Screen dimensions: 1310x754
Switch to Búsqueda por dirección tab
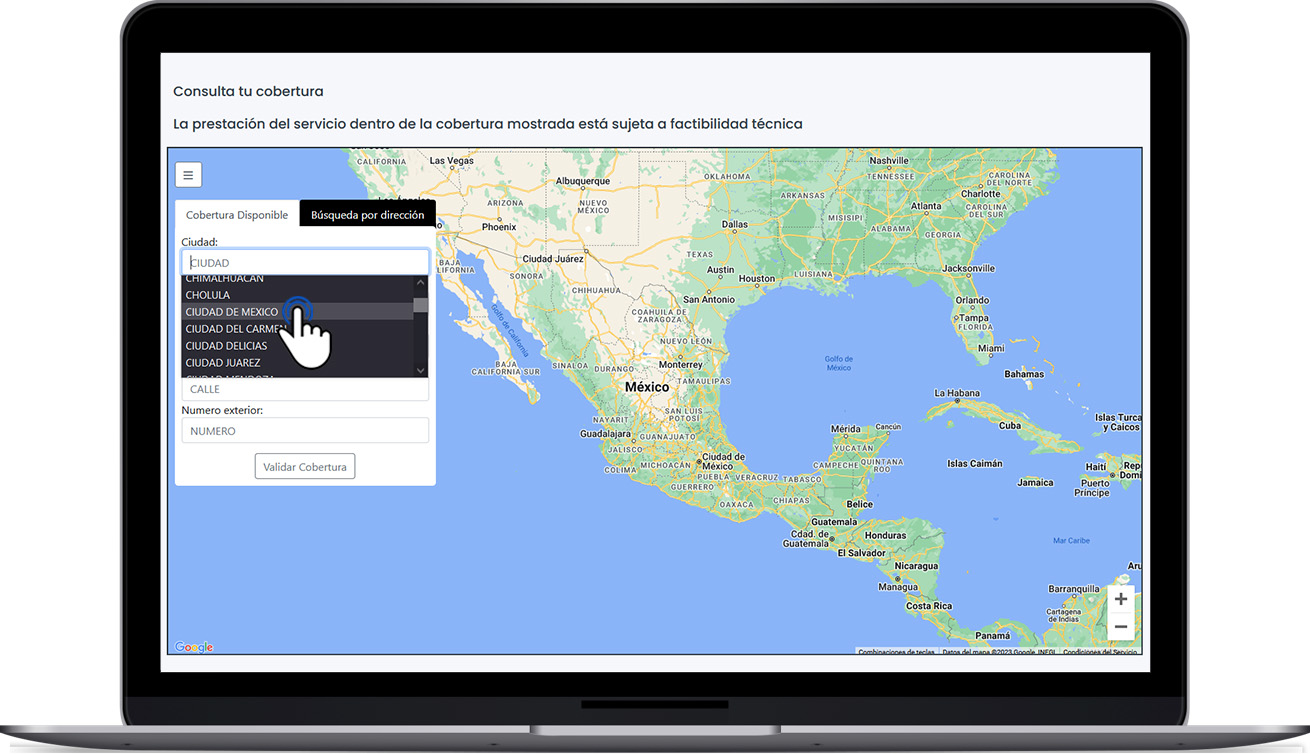coord(367,215)
